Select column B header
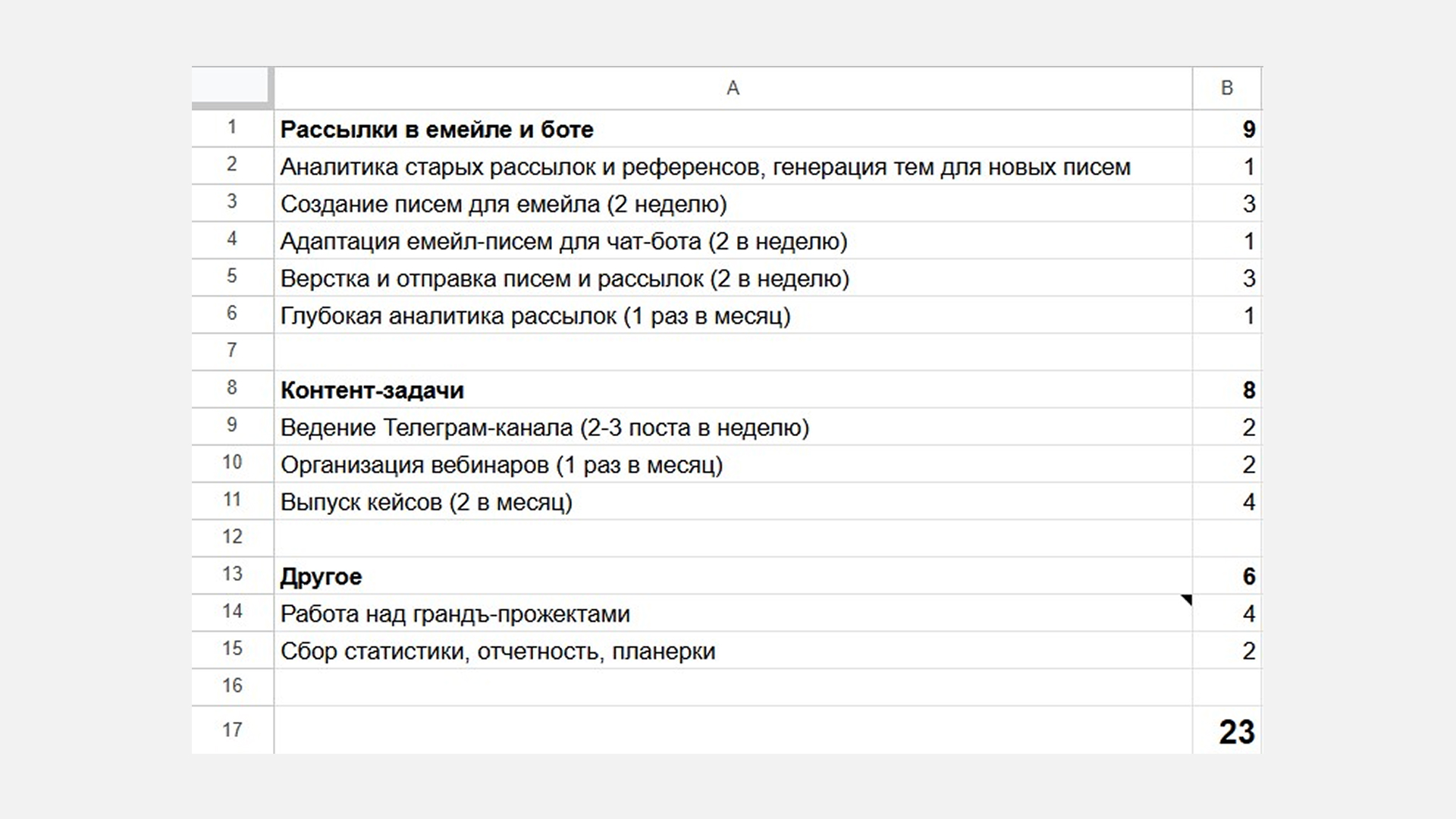1456x819 pixels. 1227,88
